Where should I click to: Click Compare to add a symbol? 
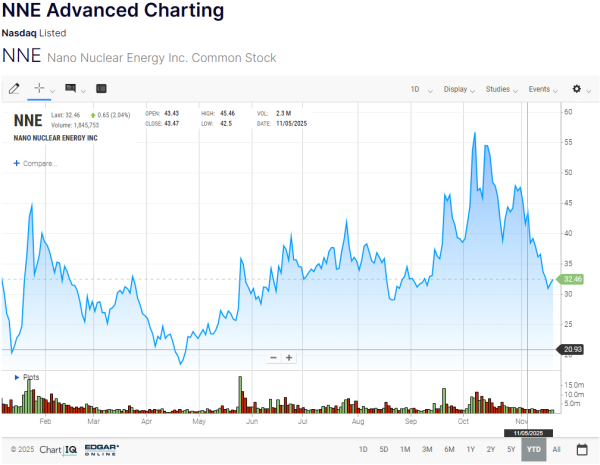tap(36, 162)
